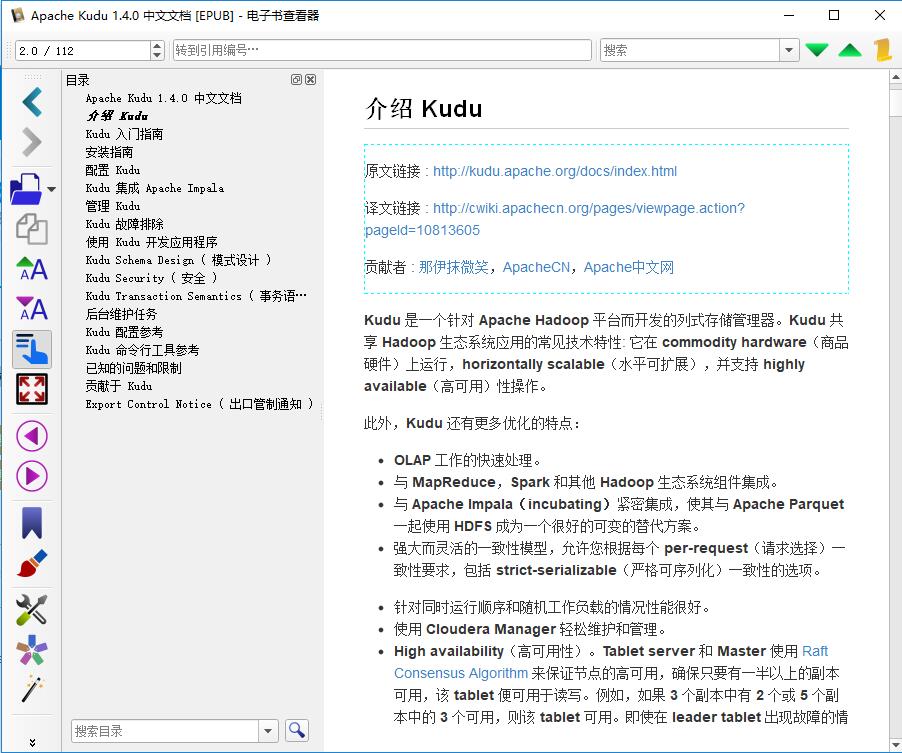The width and height of the screenshot is (902, 753).
Task: Open contributor Apache中文网 link
Action: 629,267
